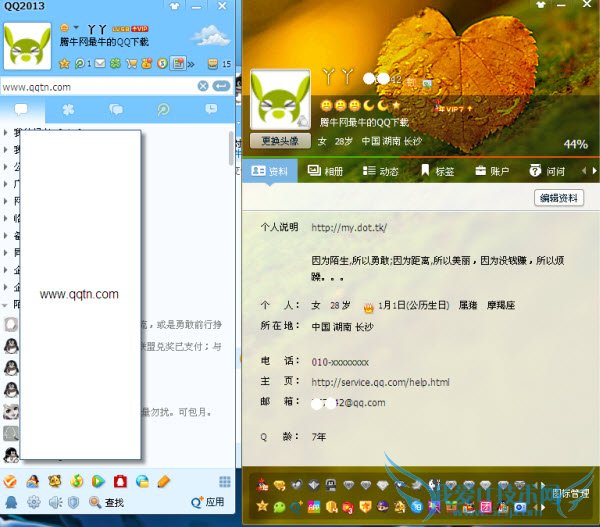This screenshot has height=527, width=600.
Task: Open the app grid manager icon
Action: [x=225, y=481]
